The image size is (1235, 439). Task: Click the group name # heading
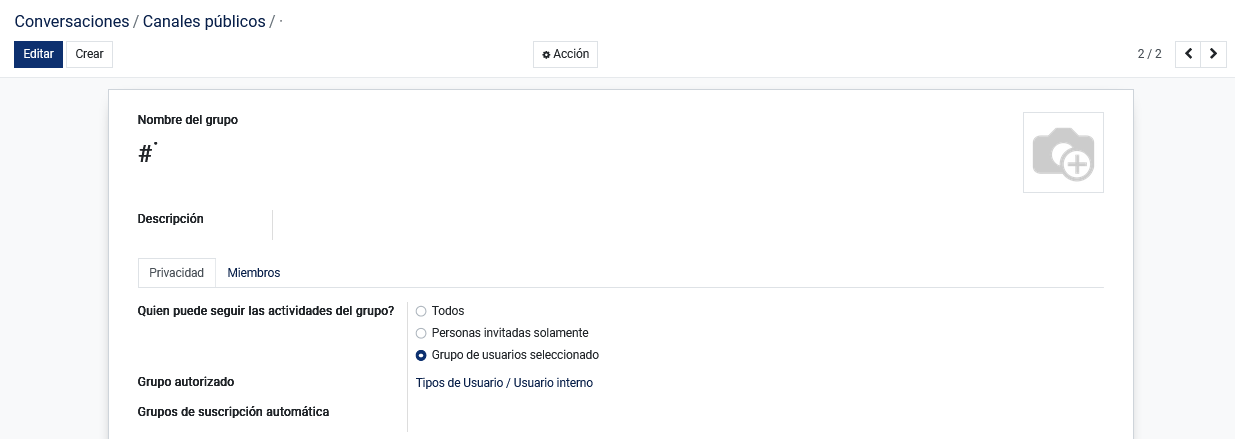pyautogui.click(x=147, y=154)
